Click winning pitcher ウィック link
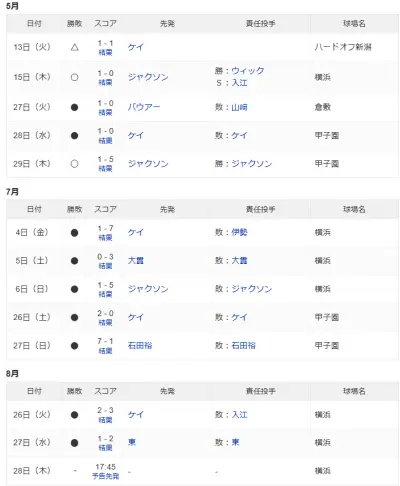Image resolution: width=400 pixels, height=486 pixels. [248, 71]
